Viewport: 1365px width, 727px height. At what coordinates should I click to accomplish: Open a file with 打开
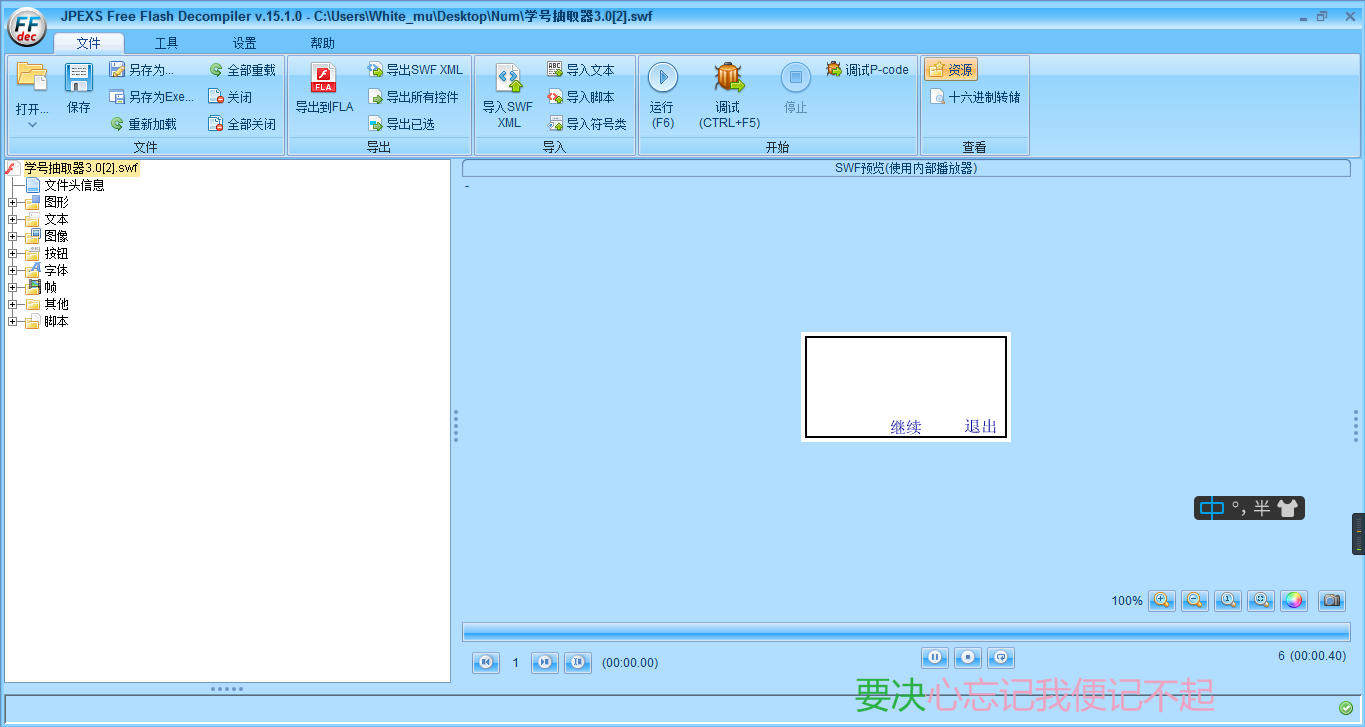point(32,88)
